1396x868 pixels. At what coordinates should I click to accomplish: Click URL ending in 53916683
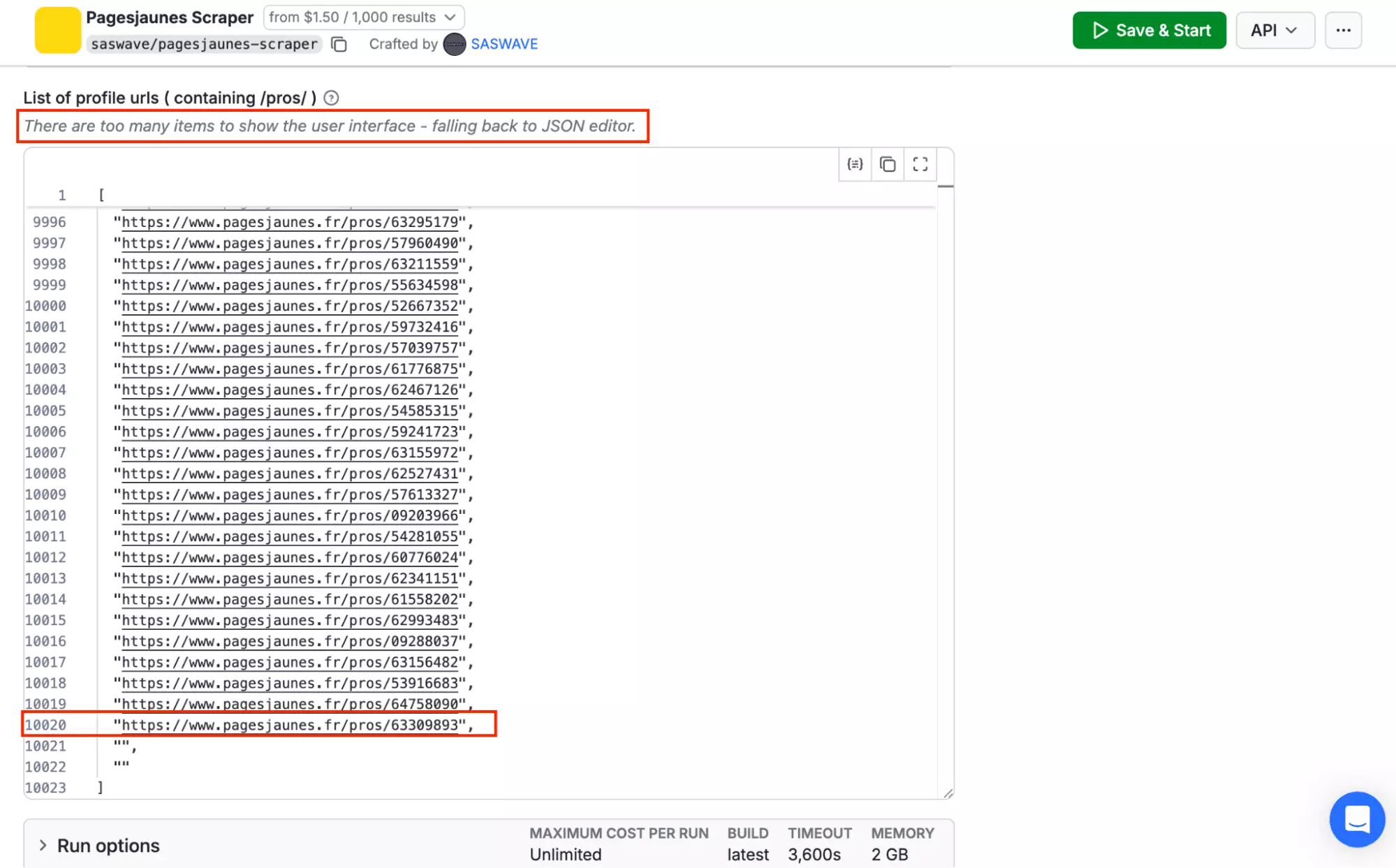tap(291, 683)
